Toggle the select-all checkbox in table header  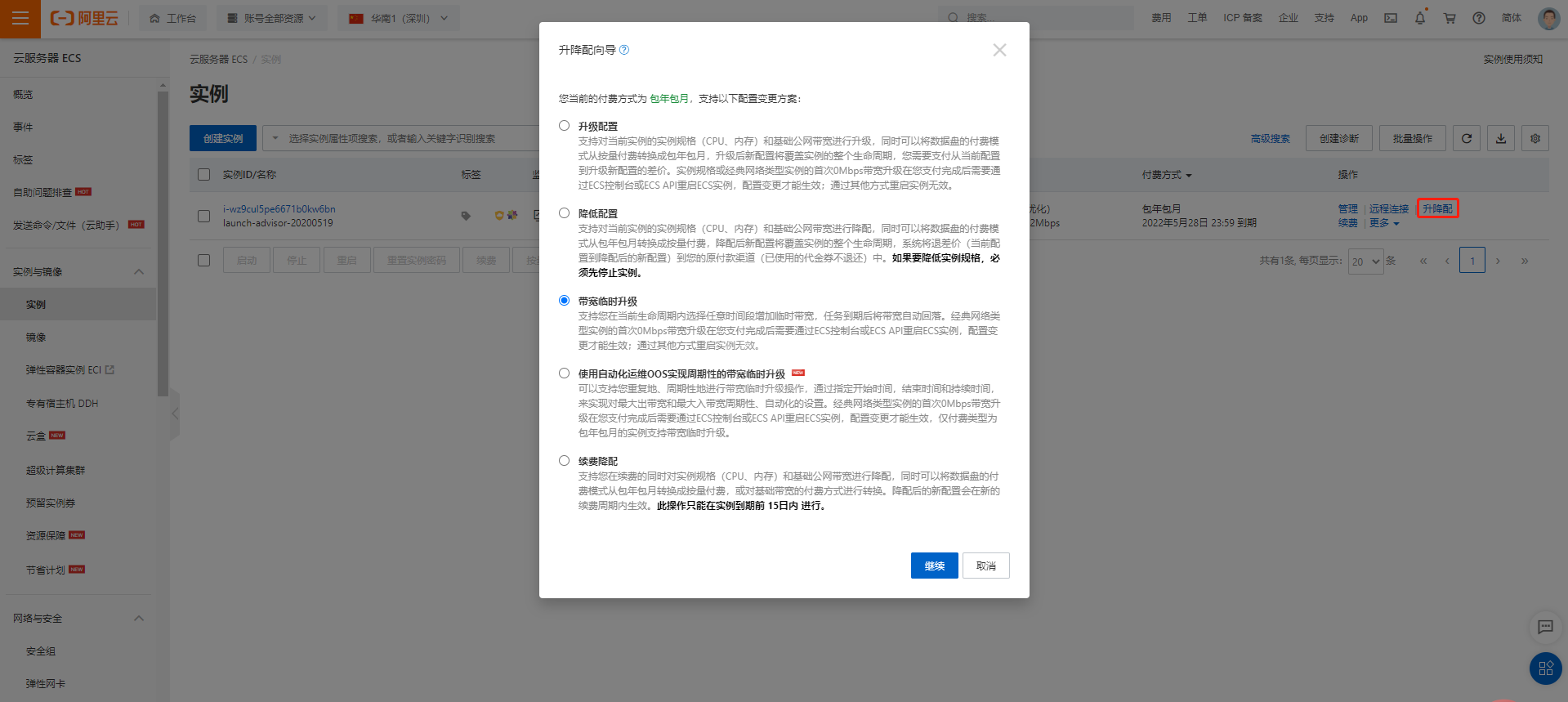click(x=204, y=174)
